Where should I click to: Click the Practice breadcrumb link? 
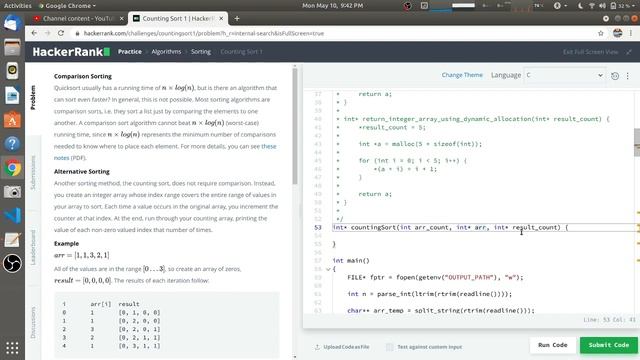point(130,52)
